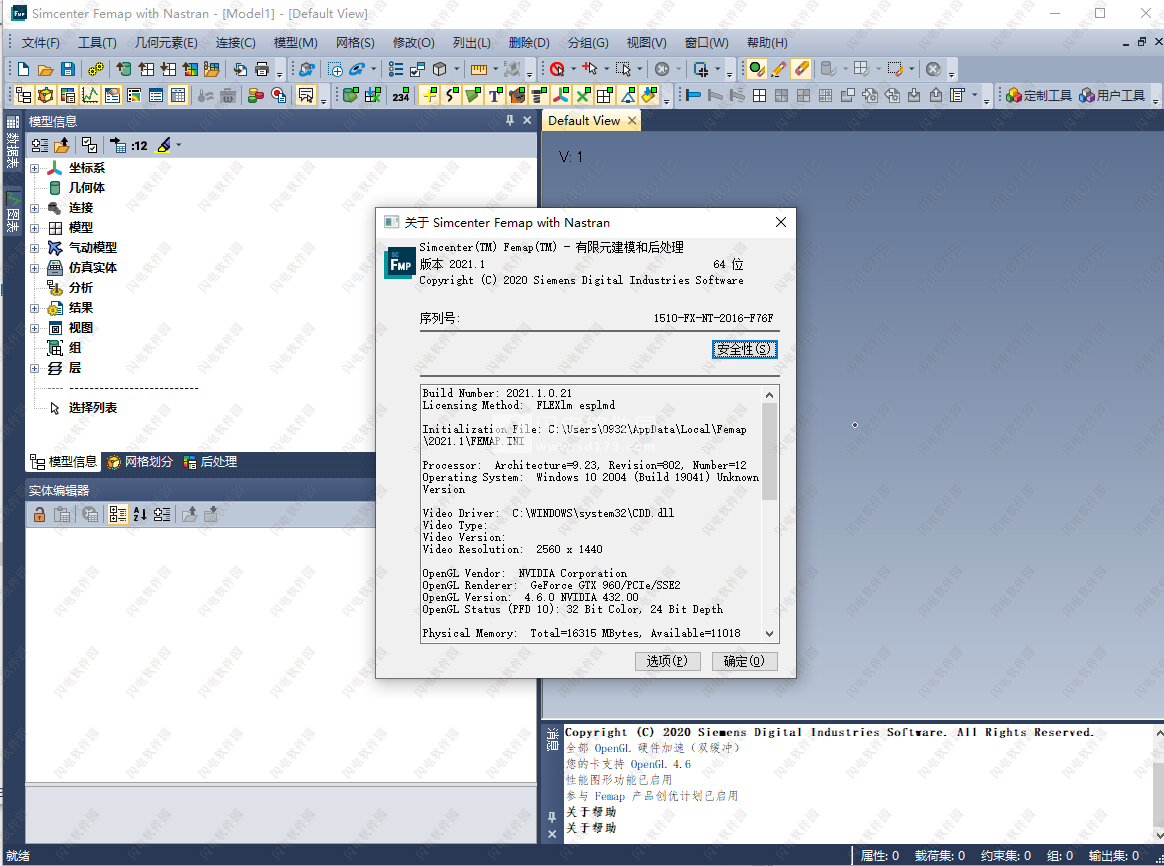Image resolution: width=1164 pixels, height=866 pixels.
Task: Toggle the Model Info tree pane icon
Action: (x=24, y=95)
